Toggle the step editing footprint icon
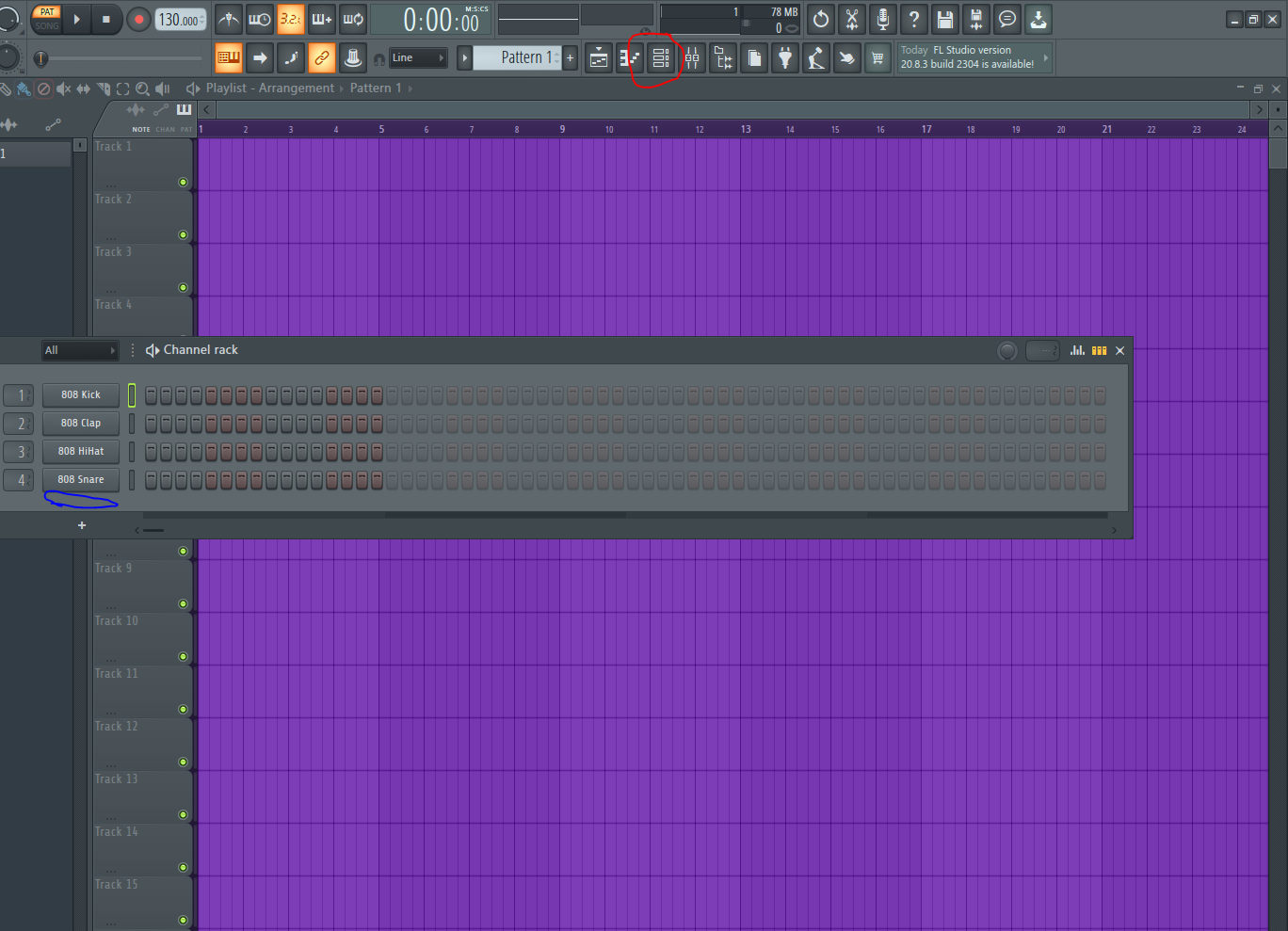1288x931 pixels. pyautogui.click(x=291, y=58)
